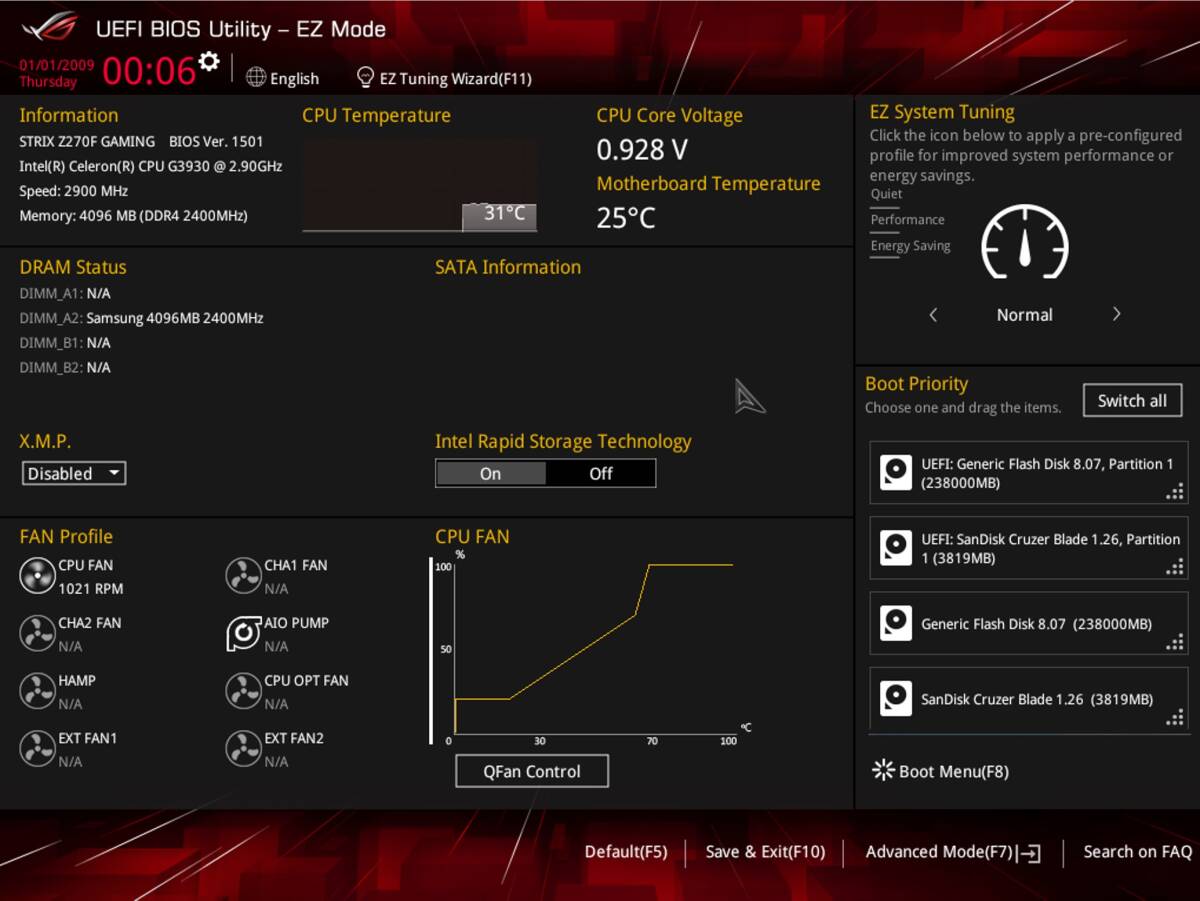Click Generic Flash Disk 8.07 (238000MB) boot entry text

[x=1036, y=624]
